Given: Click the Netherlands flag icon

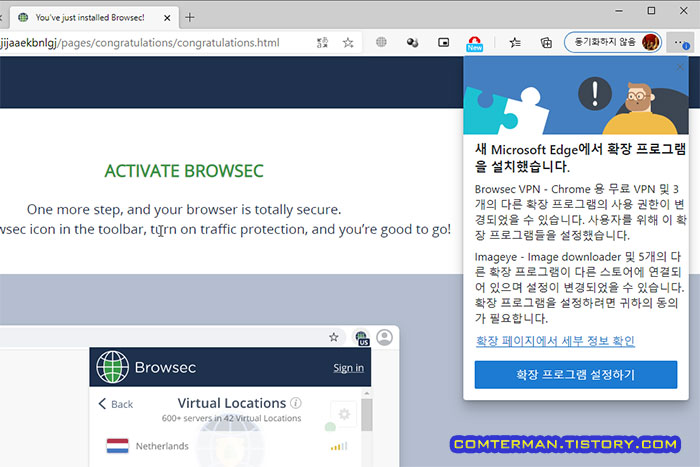Looking at the screenshot, I should click(x=117, y=446).
